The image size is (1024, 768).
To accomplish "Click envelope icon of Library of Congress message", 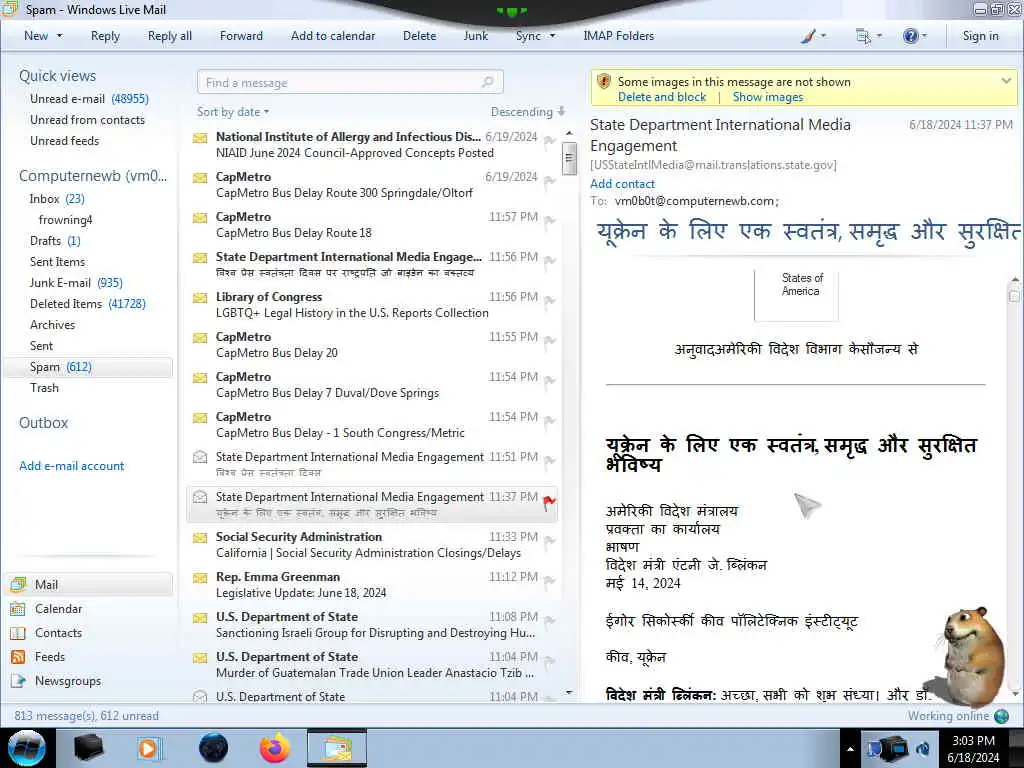I will (x=200, y=298).
